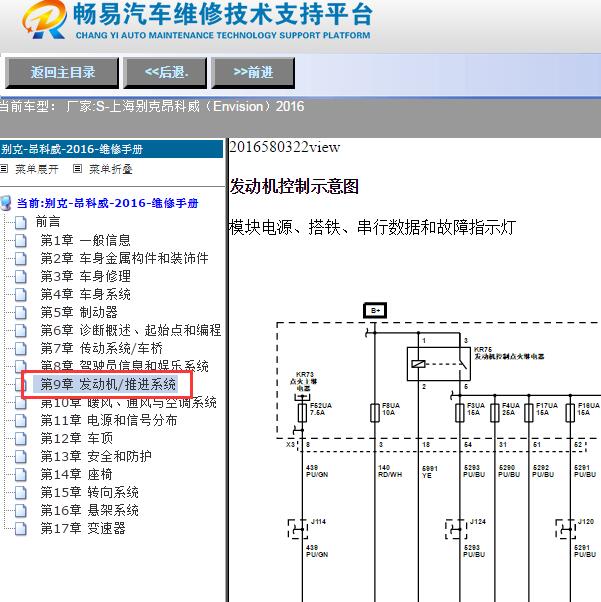Open 第7章 传动系统/车桥

101,348
